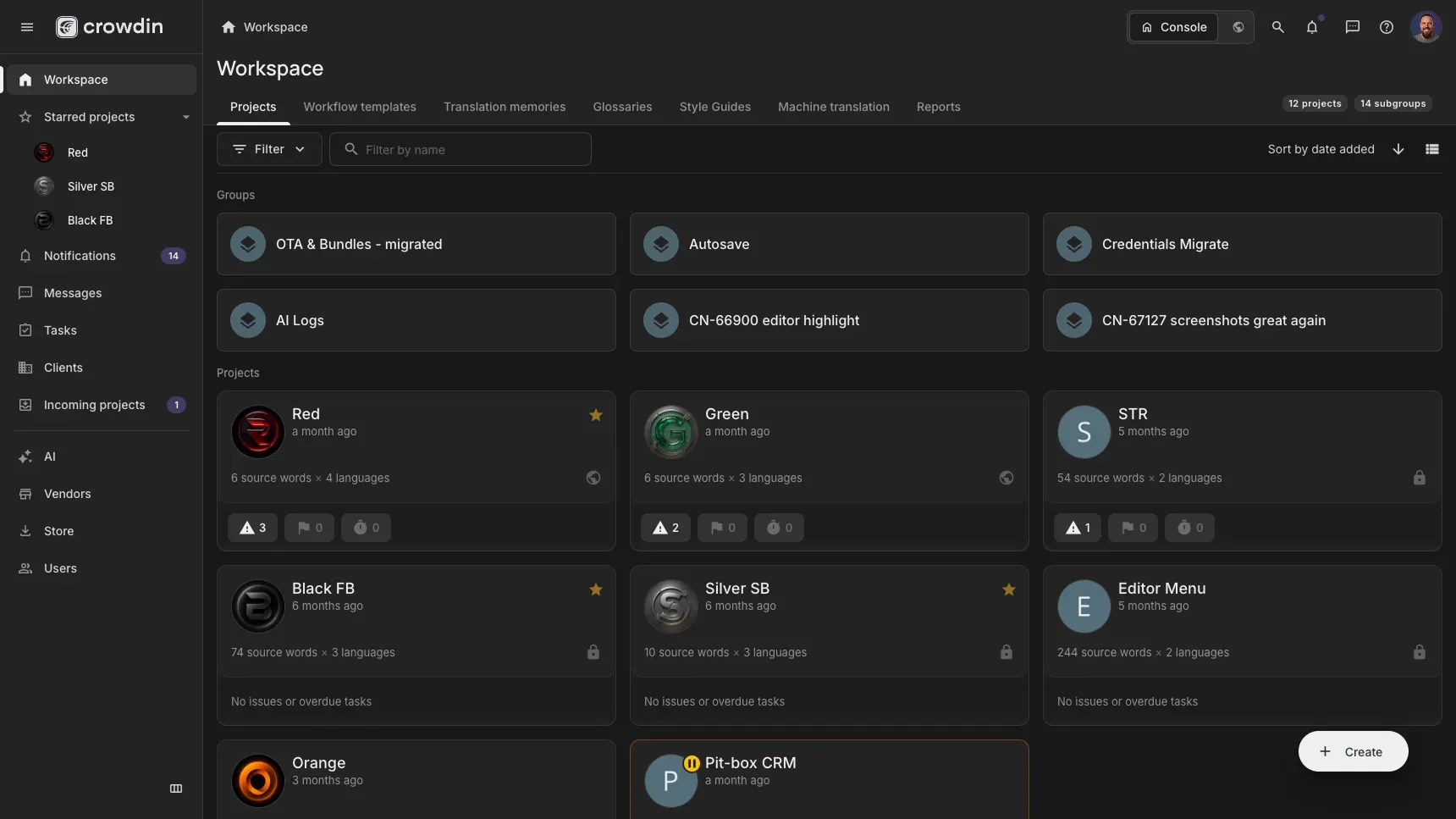Open the OTA & Bundles - migrated group

pyautogui.click(x=416, y=244)
